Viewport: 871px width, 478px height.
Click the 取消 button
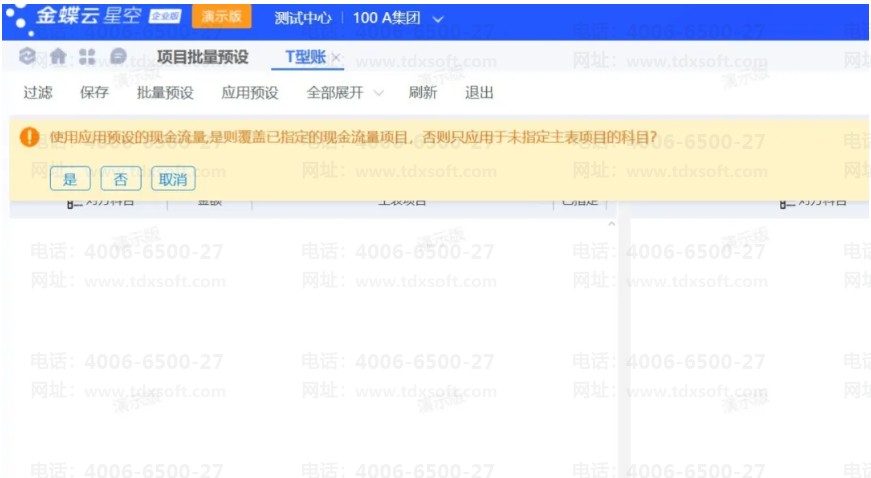(x=173, y=179)
